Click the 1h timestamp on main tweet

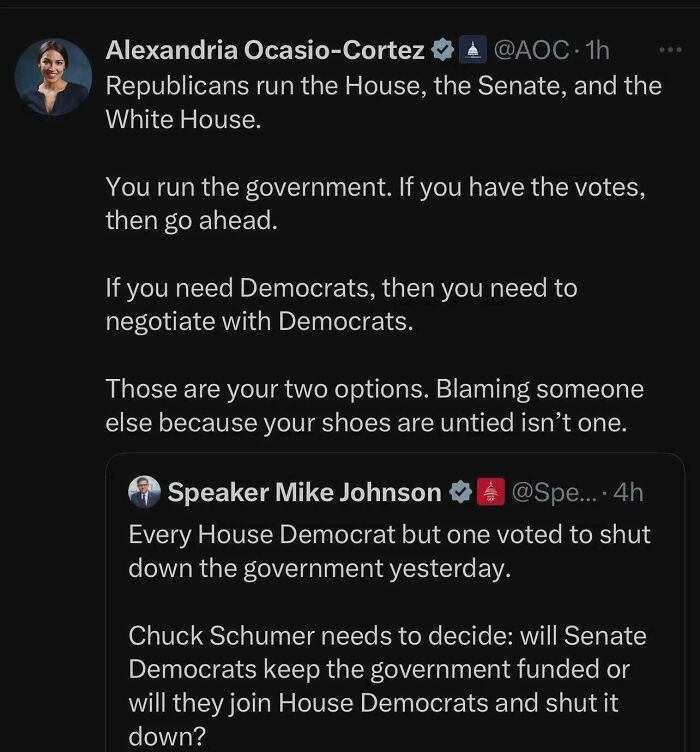(x=598, y=50)
